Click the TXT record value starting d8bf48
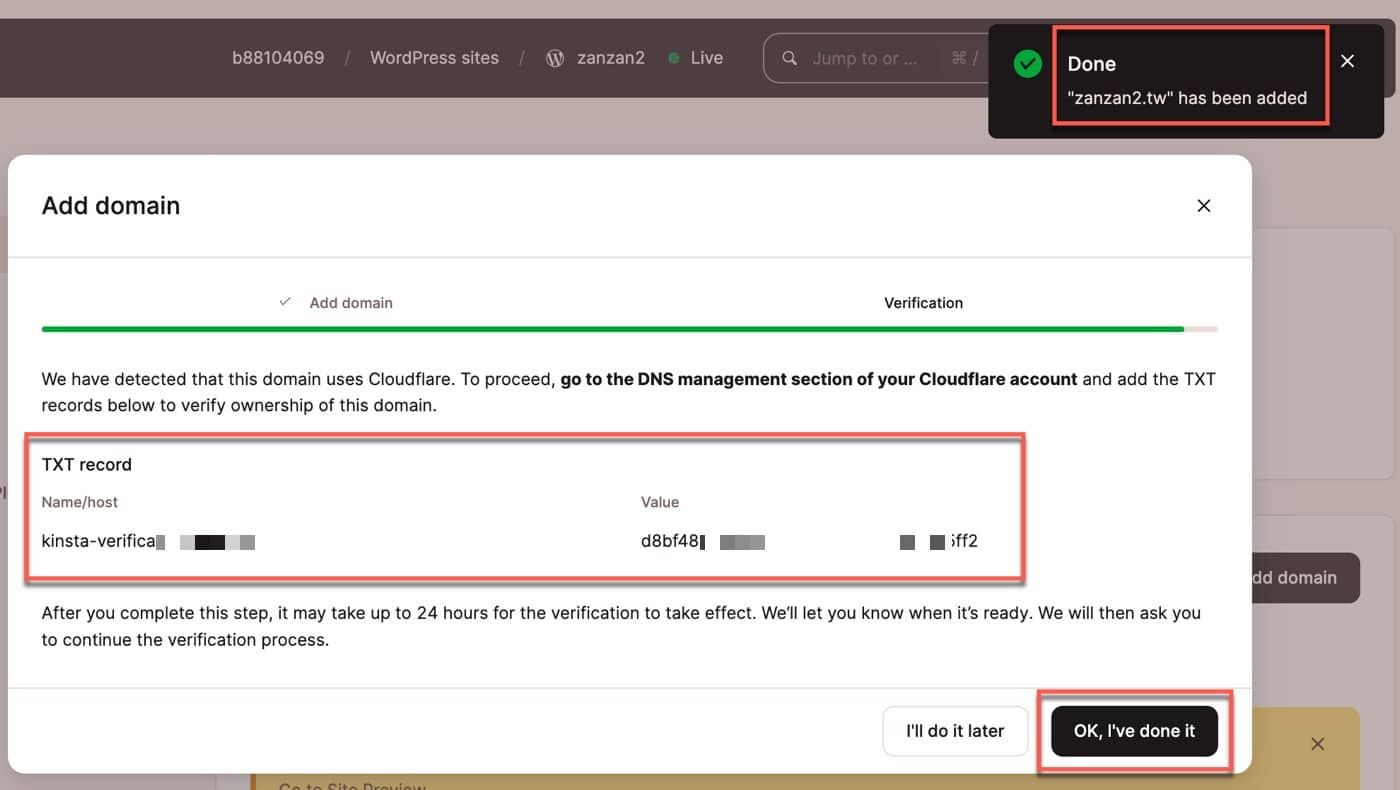Viewport: 1400px width, 790px height. point(809,541)
